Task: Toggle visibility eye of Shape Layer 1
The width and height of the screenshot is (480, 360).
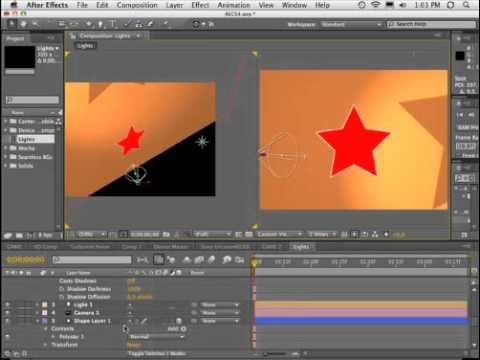Action: coord(7,321)
